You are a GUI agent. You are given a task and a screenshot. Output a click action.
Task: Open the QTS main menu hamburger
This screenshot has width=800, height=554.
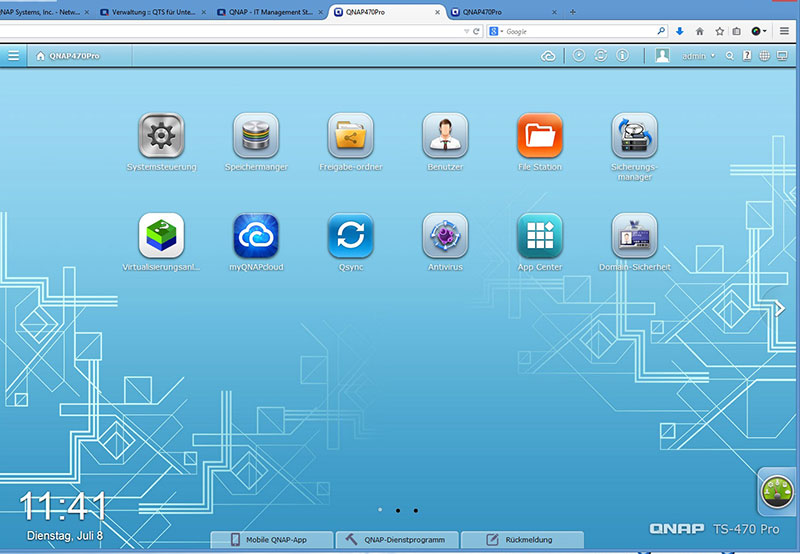(x=13, y=56)
